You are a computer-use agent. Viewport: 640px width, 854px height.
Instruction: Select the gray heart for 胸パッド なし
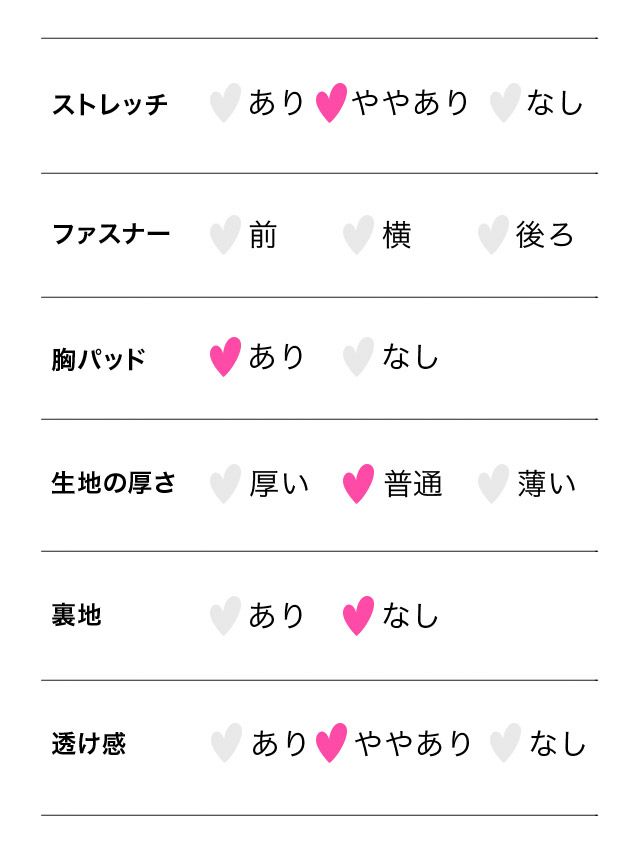[358, 357]
